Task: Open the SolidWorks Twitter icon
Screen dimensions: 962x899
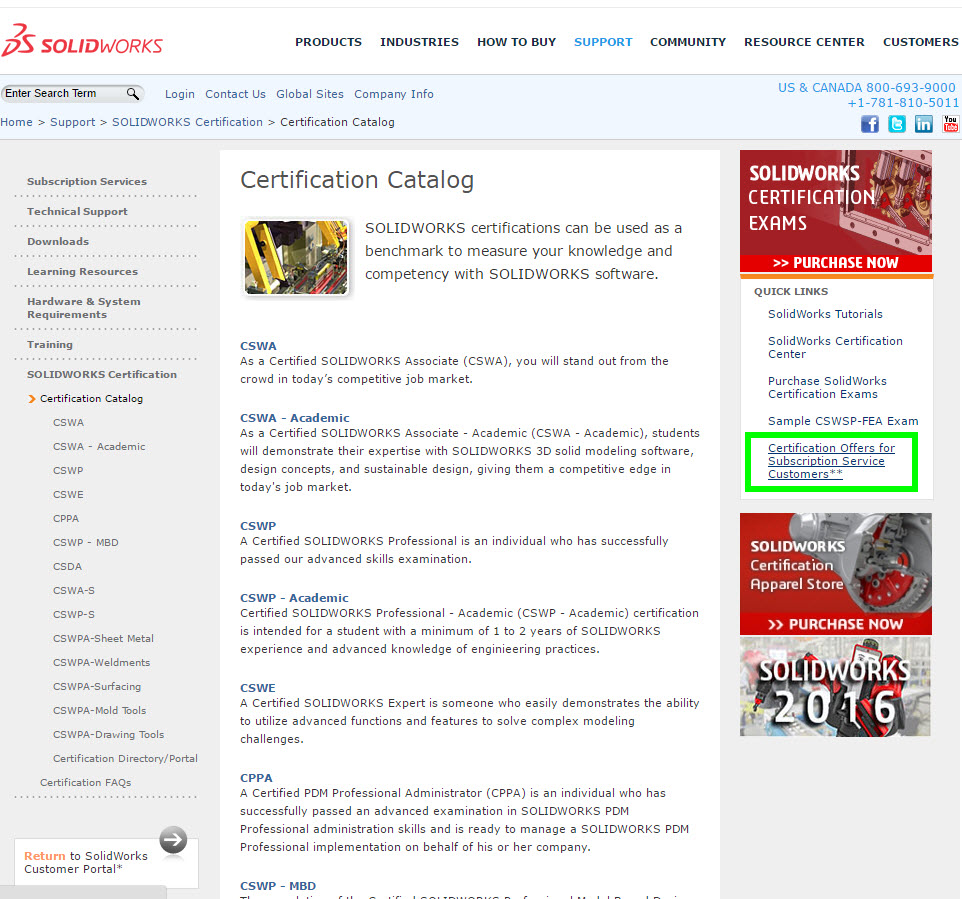Action: [x=896, y=124]
